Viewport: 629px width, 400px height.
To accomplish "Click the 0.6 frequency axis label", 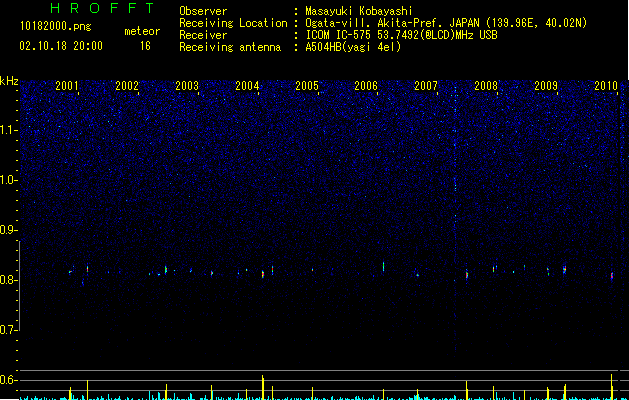I will coord(9,380).
